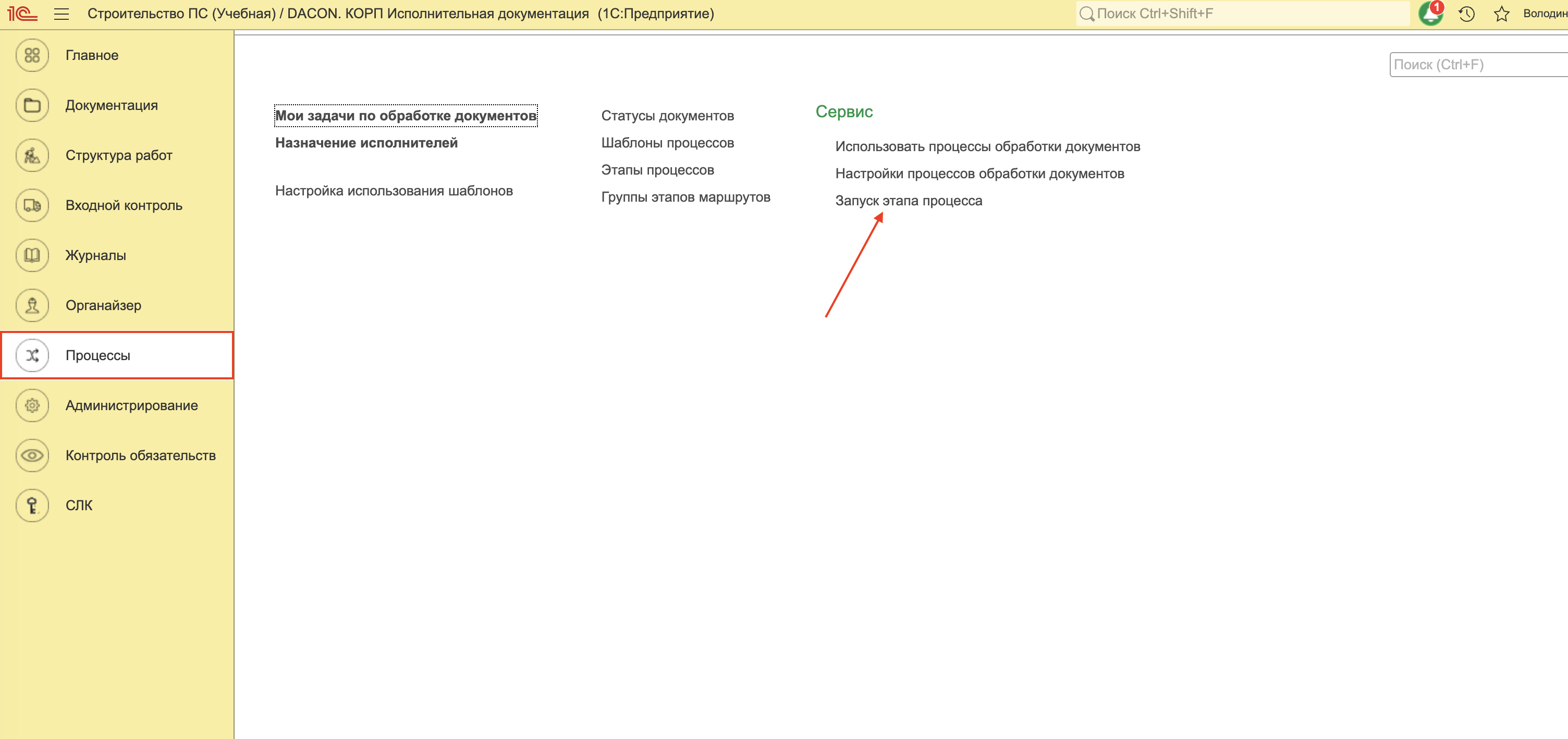Open the hamburger main menu
Viewport: 1568px width, 739px height.
coord(62,14)
